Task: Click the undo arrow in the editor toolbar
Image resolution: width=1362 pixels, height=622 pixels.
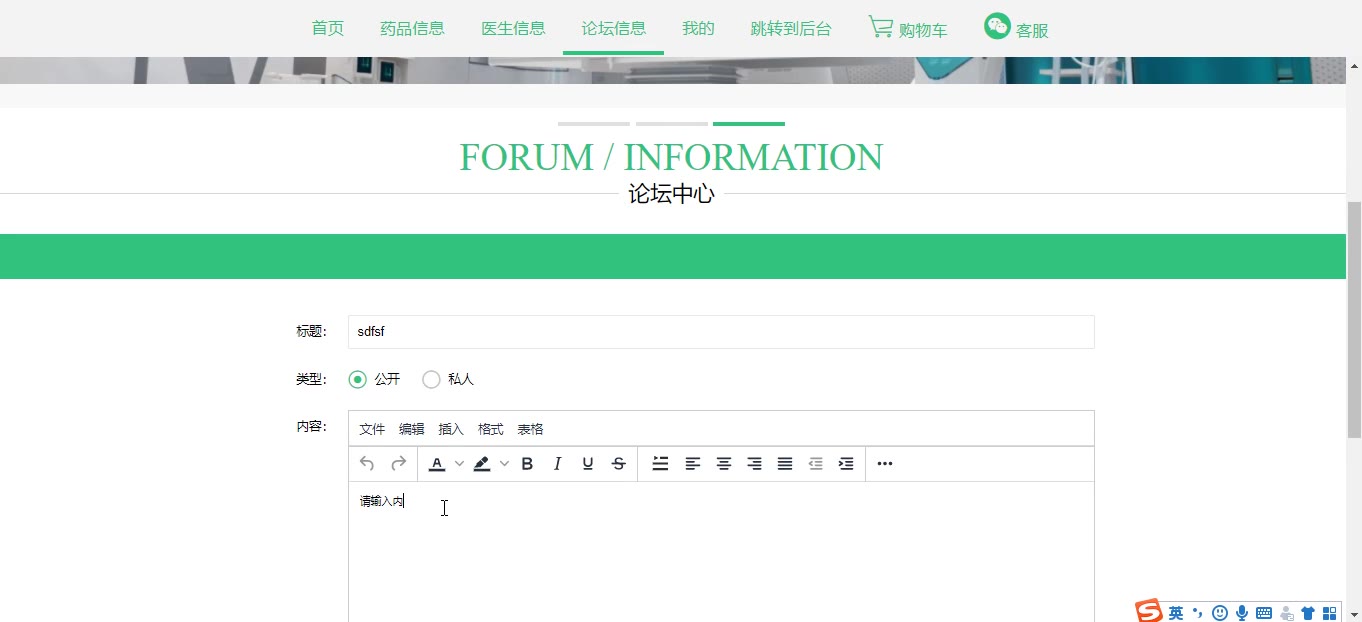Action: tap(367, 464)
